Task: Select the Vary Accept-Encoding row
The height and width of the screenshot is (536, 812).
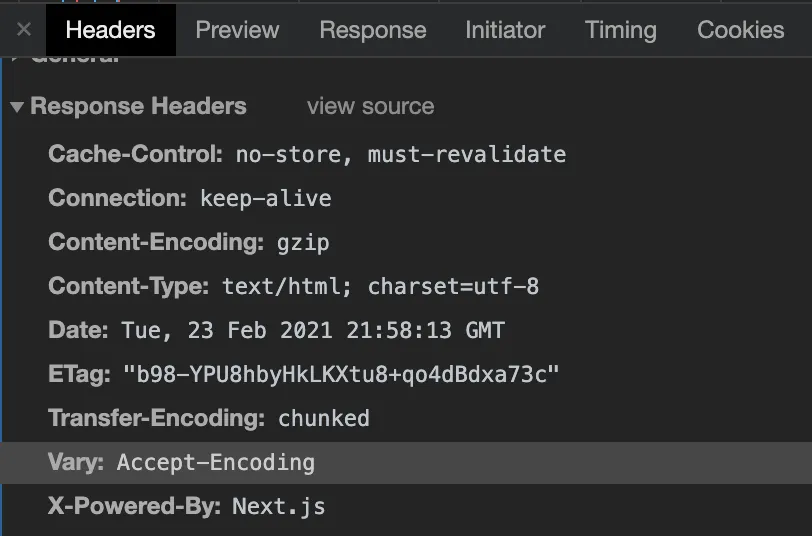Action: point(182,462)
